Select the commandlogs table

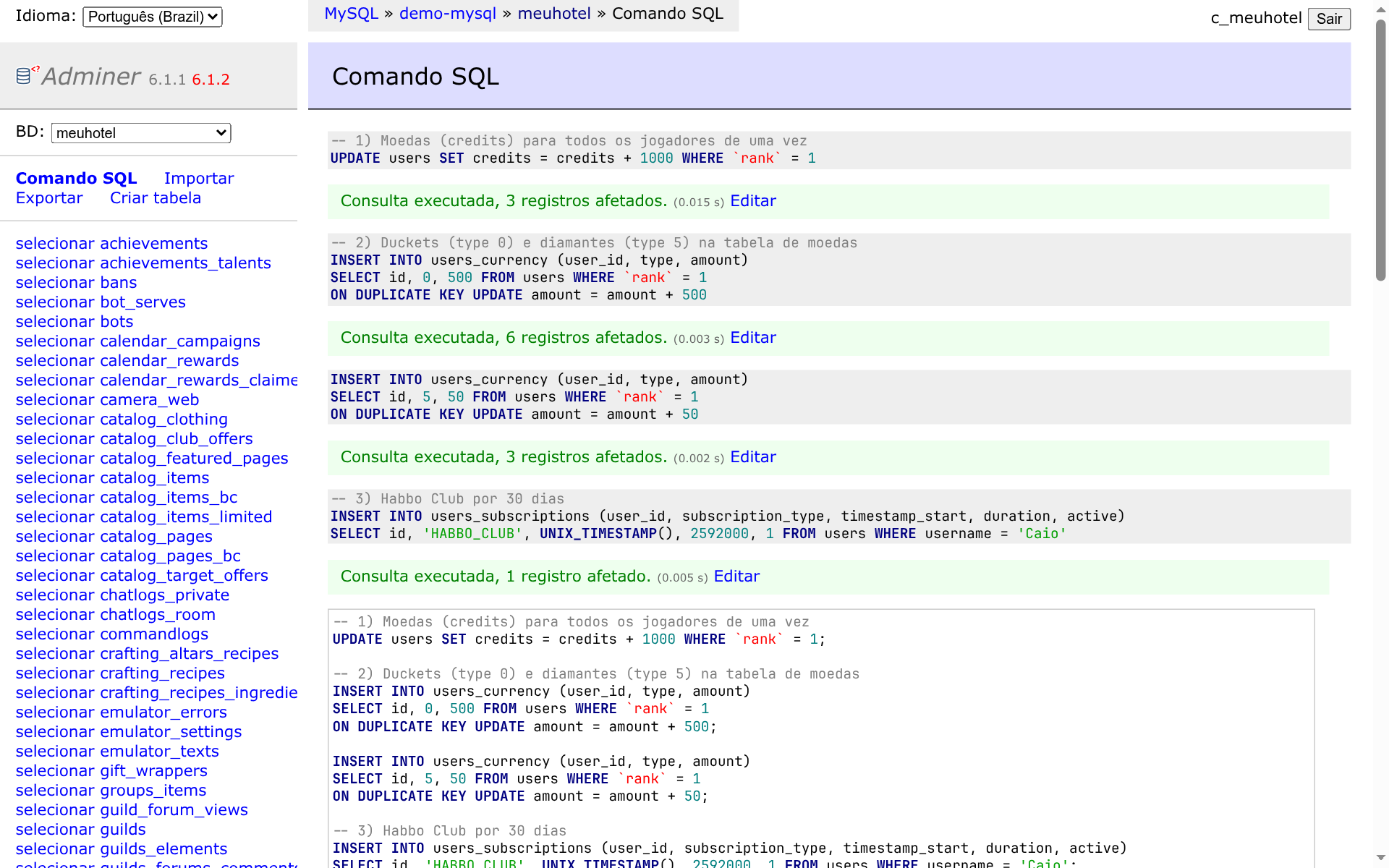[112, 634]
